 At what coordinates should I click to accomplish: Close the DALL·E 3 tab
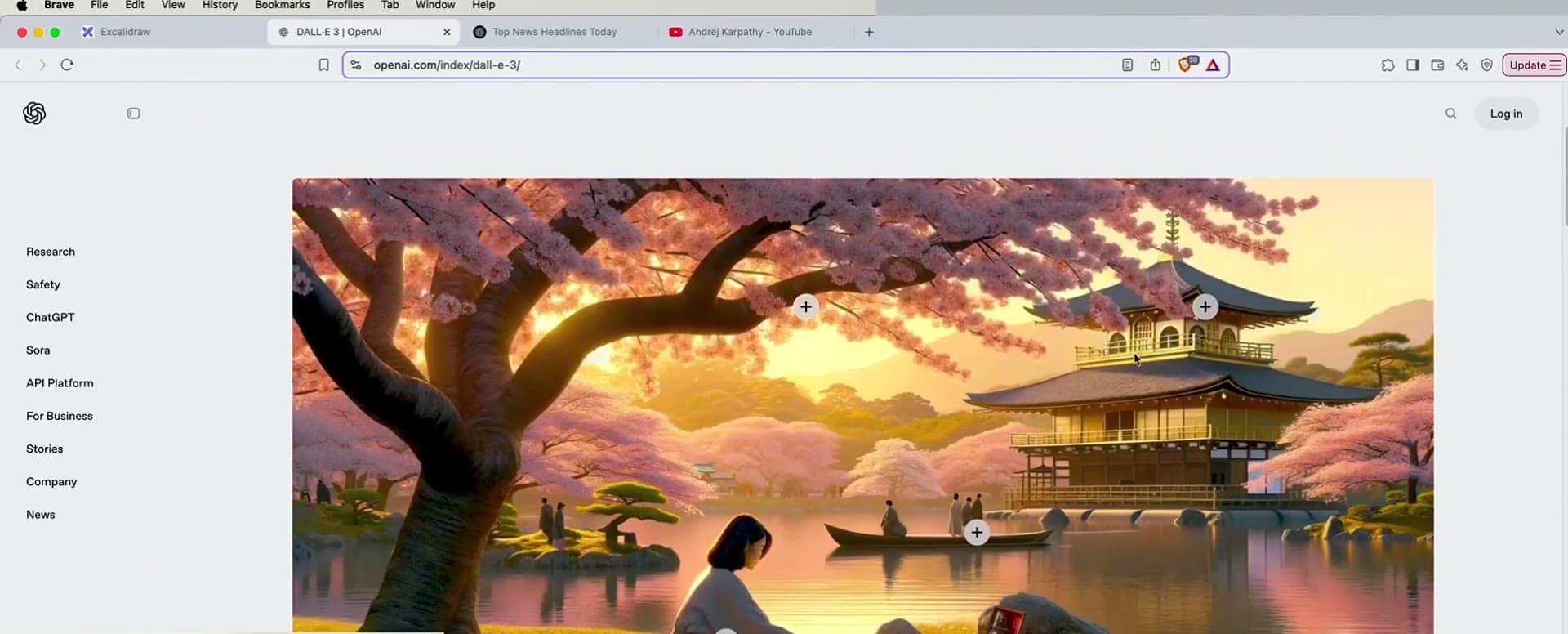point(447,32)
